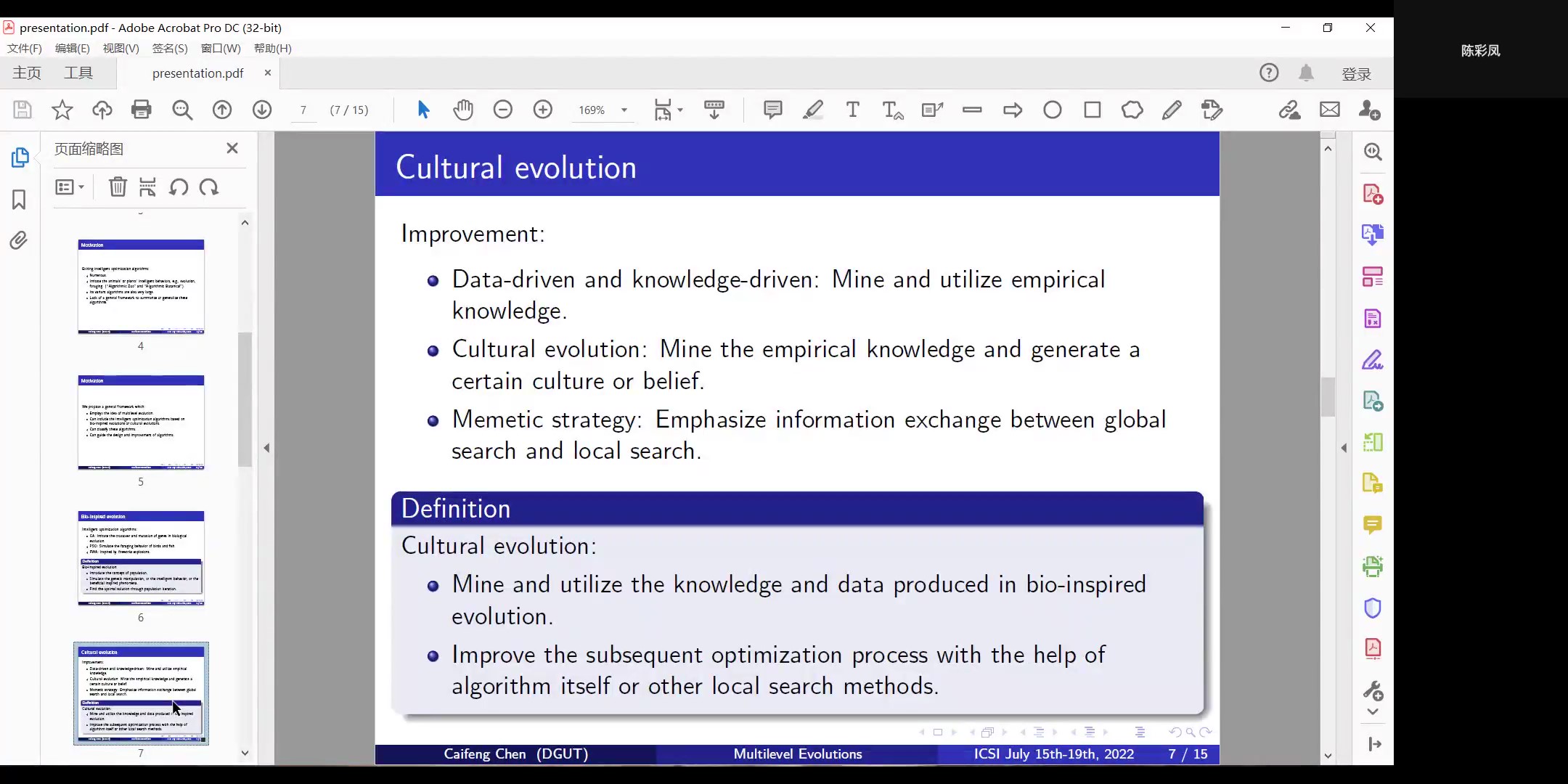
Task: Open the find text magnifier tool
Action: pyautogui.click(x=182, y=110)
